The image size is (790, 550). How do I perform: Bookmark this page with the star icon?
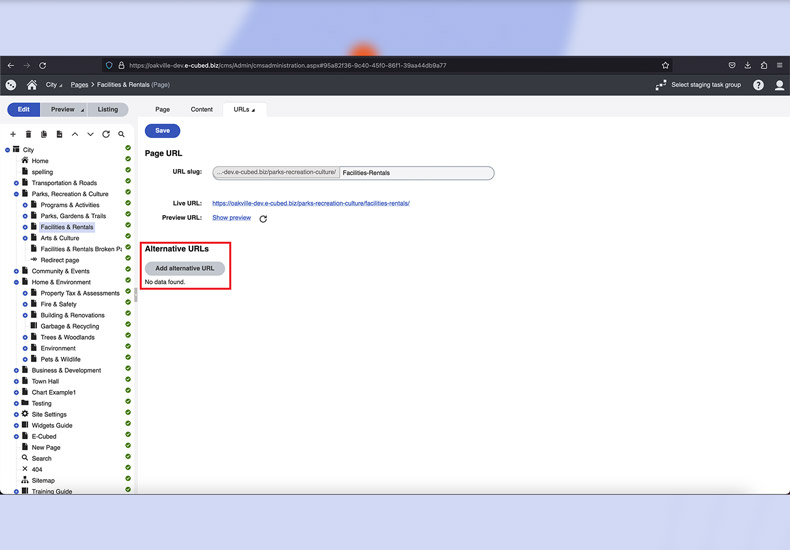click(x=665, y=65)
